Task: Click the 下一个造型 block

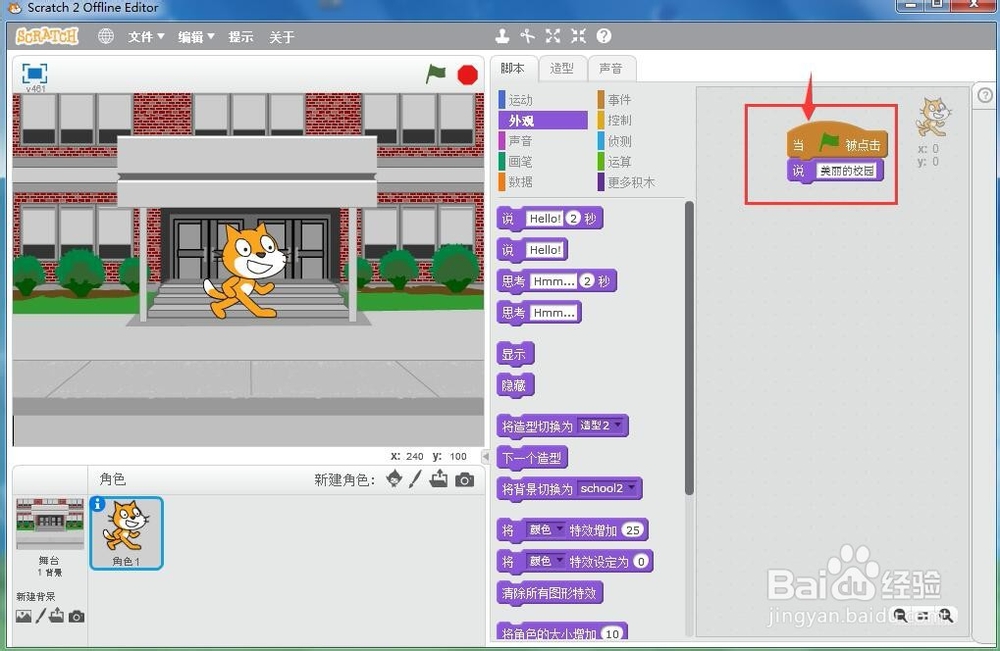Action: (533, 458)
